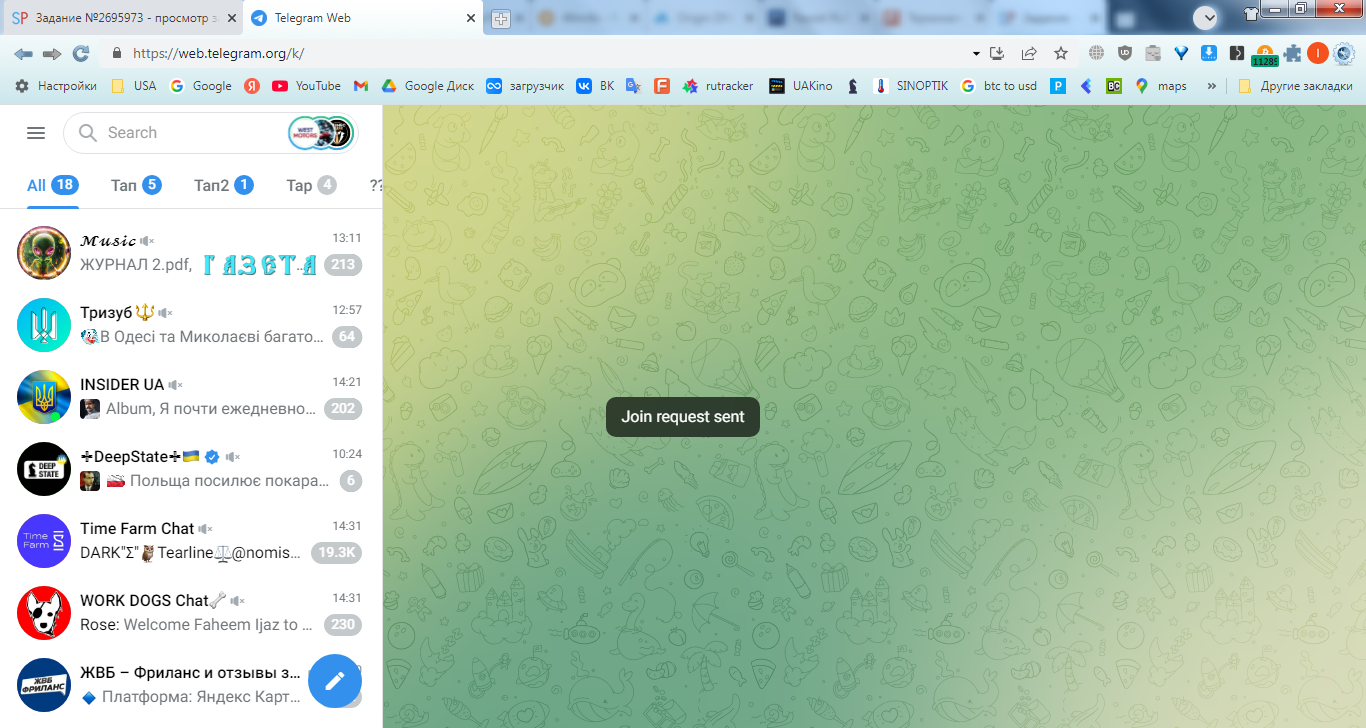Viewport: 1366px width, 728px height.
Task: Compose a new message with pencil button
Action: click(x=335, y=681)
